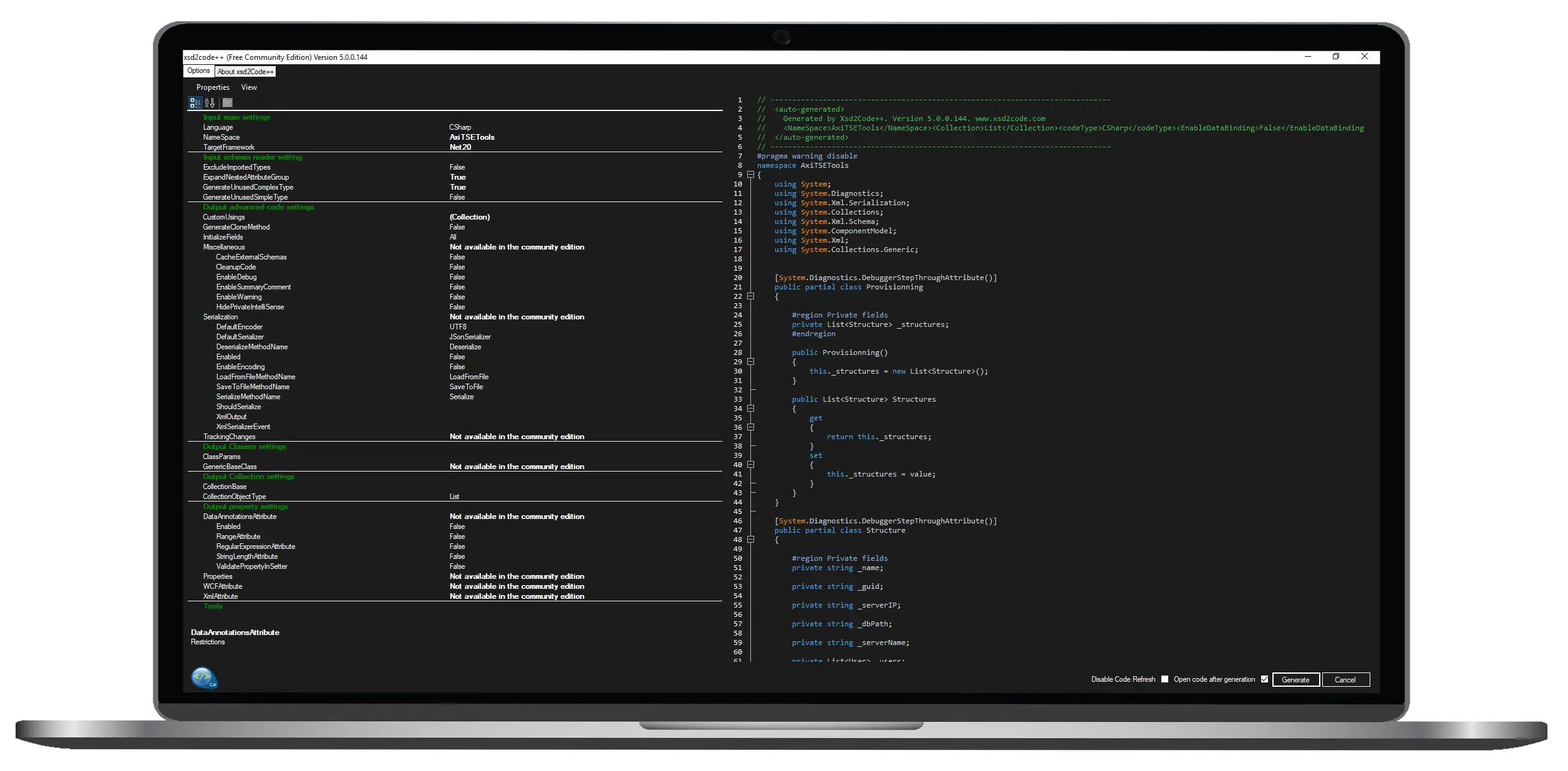Click the Property Pages toolbar icon

coord(228,102)
